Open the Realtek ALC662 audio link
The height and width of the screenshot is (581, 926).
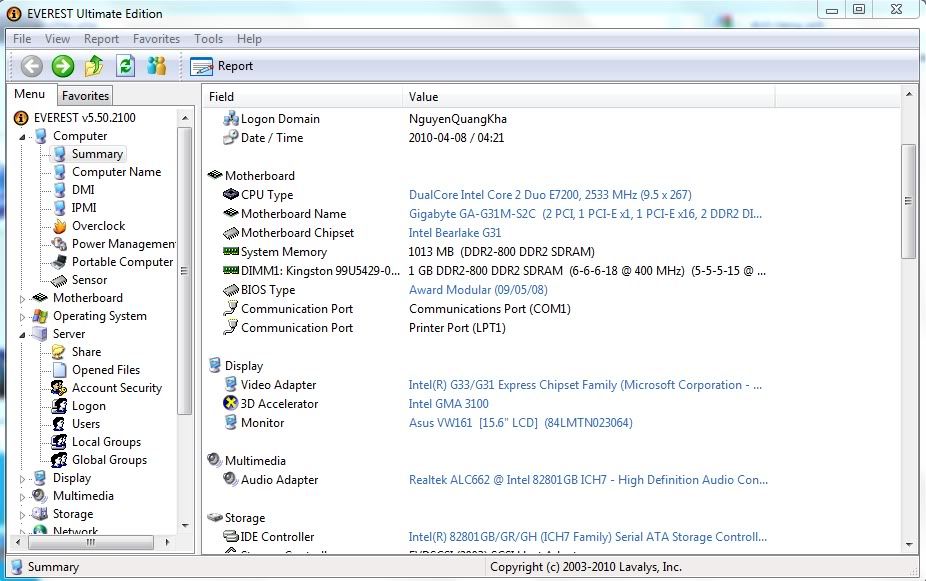click(588, 480)
